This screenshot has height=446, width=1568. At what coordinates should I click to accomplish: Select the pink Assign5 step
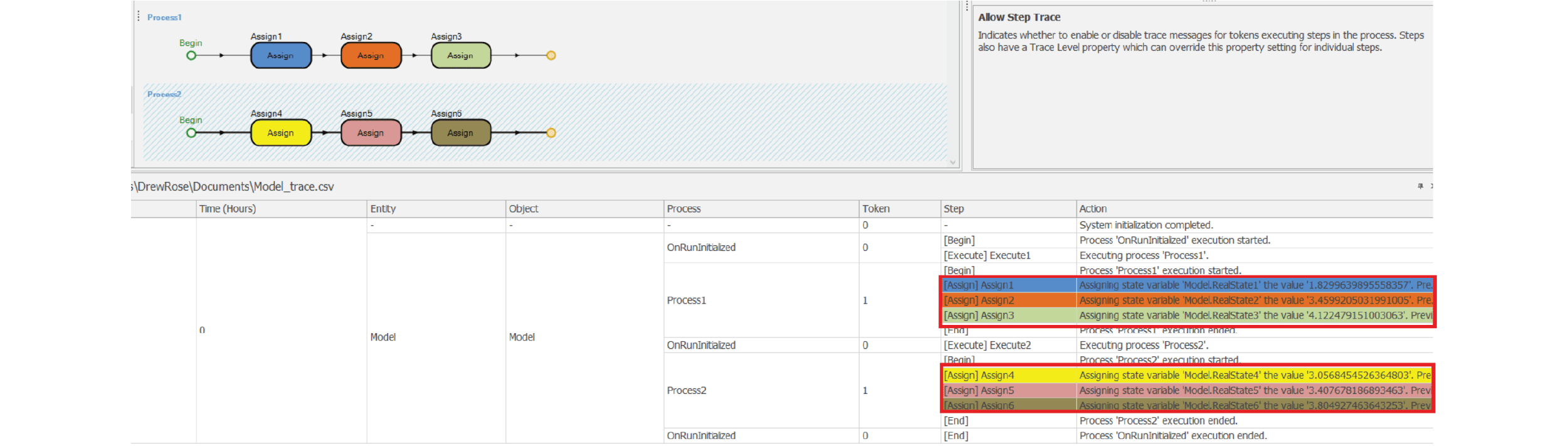coord(371,132)
